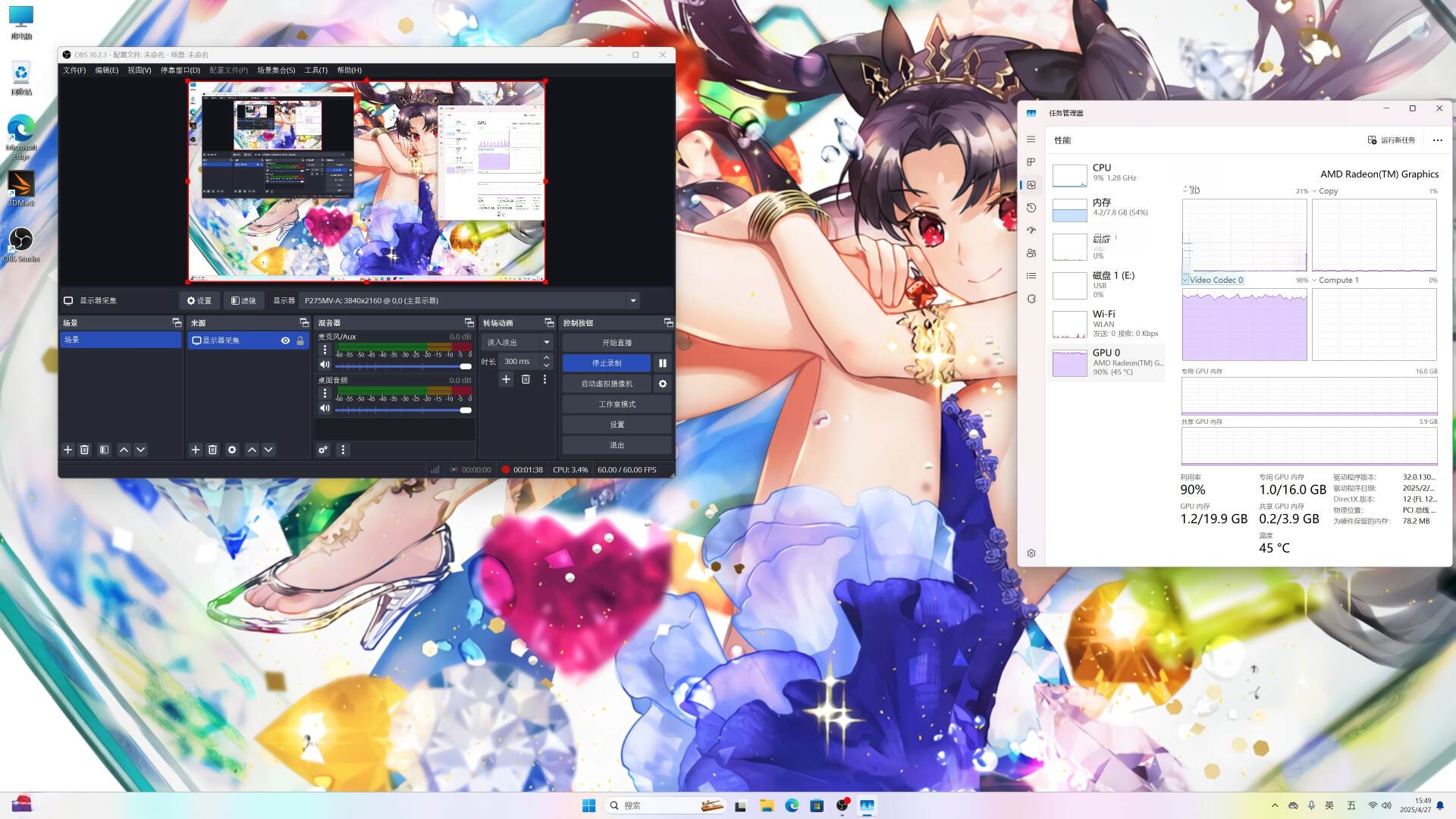
Task: Mute 麦克风/Aux speaker icon
Action: point(325,365)
